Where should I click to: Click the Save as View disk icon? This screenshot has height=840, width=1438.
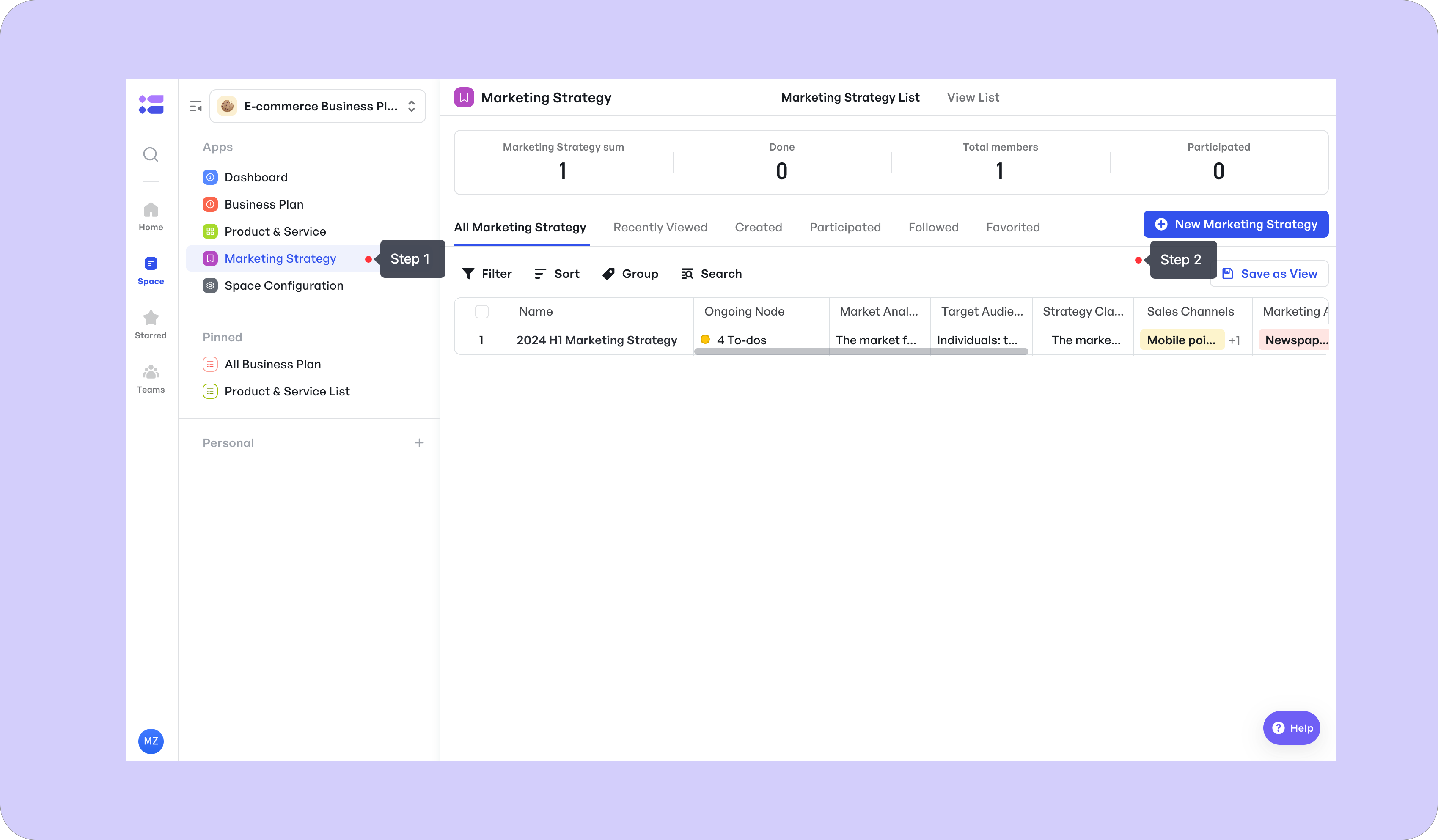(1228, 274)
